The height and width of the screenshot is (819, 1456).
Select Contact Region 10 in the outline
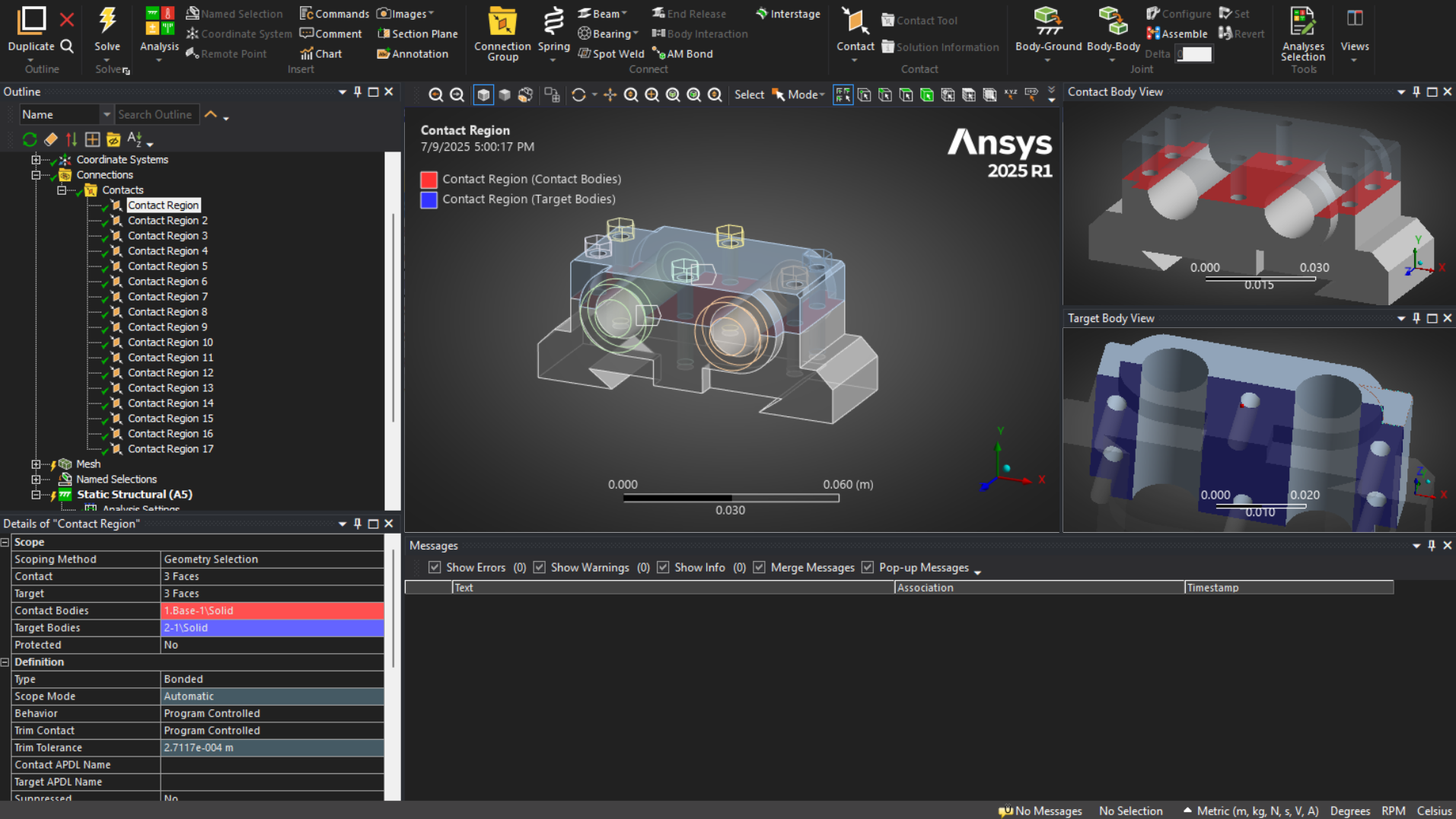click(x=170, y=342)
